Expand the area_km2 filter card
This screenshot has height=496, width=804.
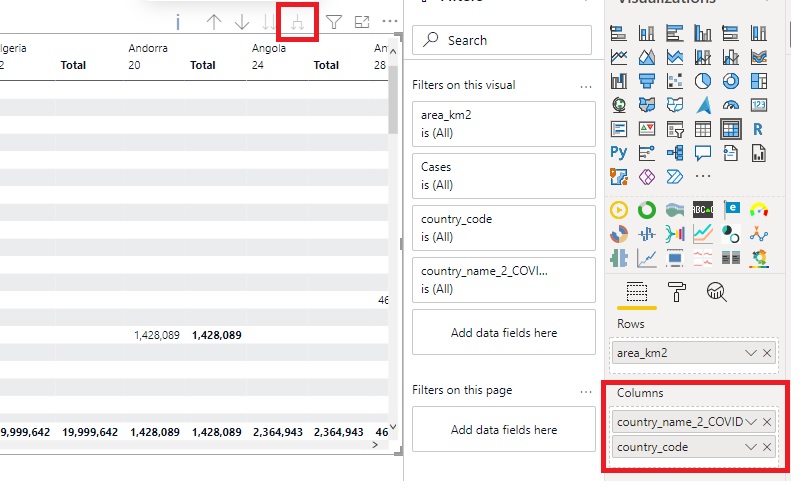pos(504,124)
